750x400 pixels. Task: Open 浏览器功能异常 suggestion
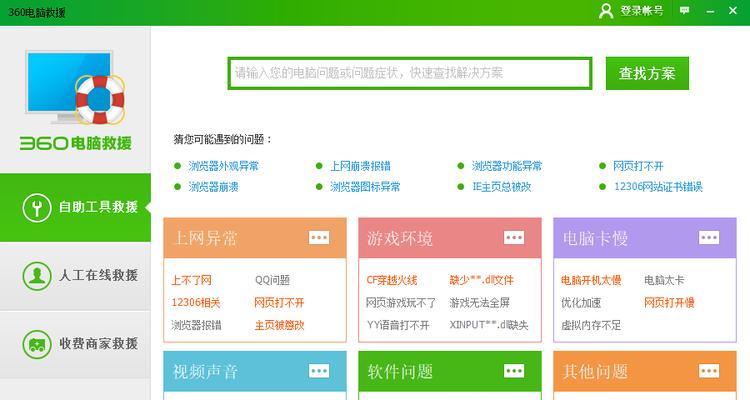[507, 166]
